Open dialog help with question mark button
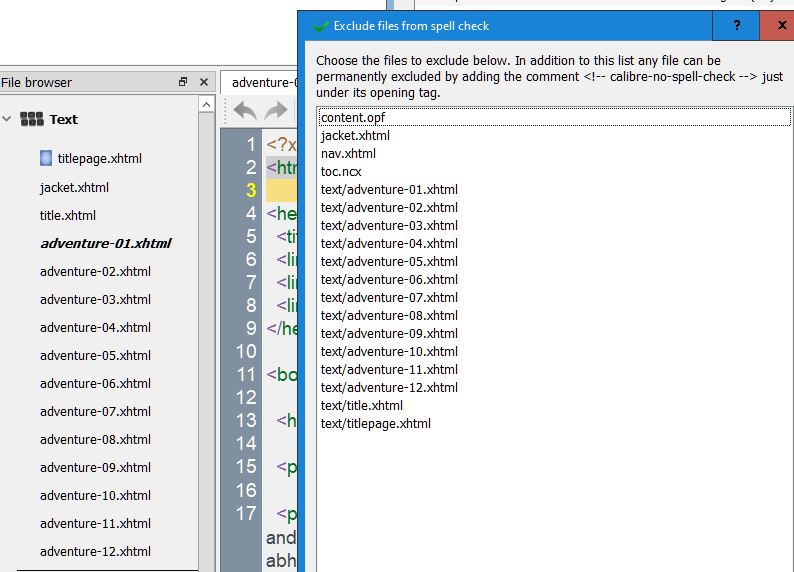 pyautogui.click(x=736, y=25)
